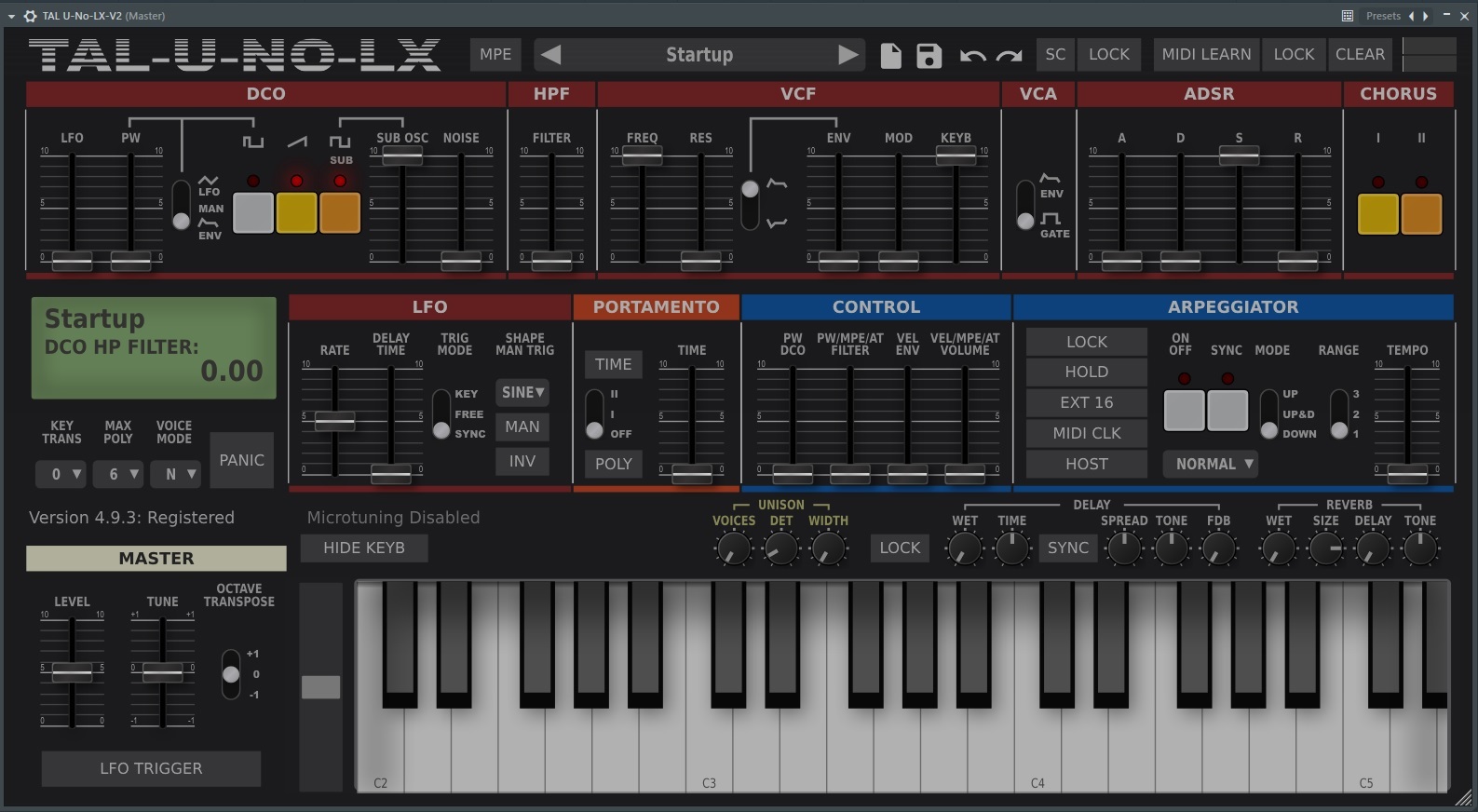This screenshot has height=812, width=1478.
Task: Open the detached view icon beside Presets
Action: [1348, 16]
